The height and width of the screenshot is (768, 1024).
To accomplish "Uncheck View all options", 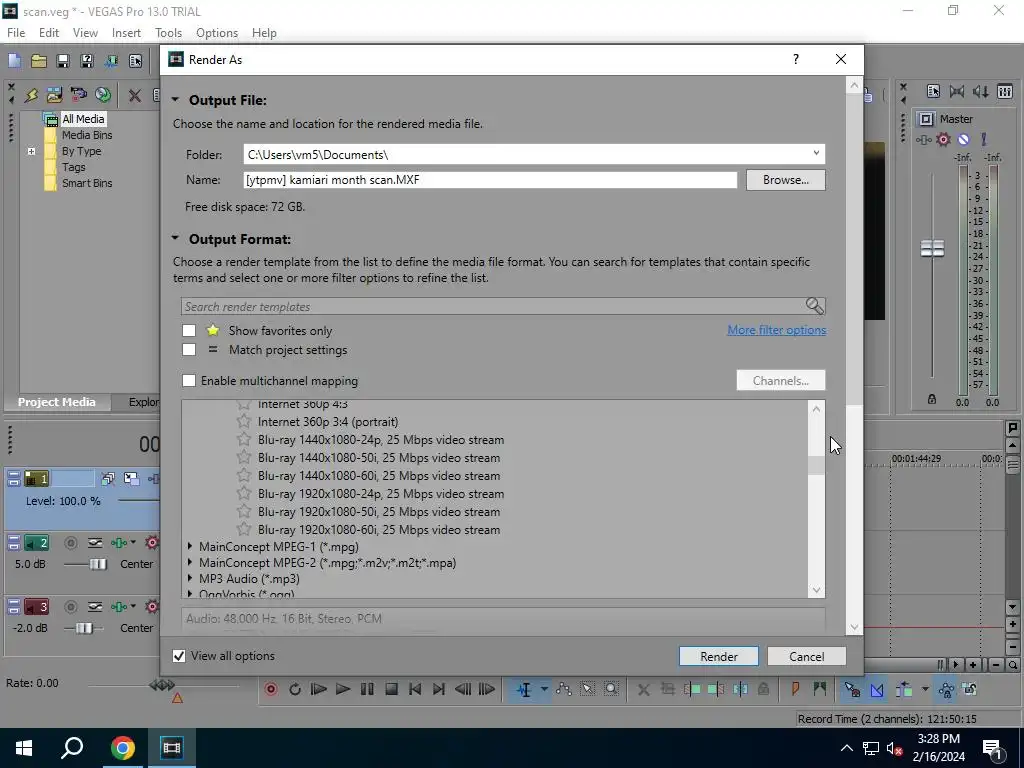I will (x=179, y=656).
